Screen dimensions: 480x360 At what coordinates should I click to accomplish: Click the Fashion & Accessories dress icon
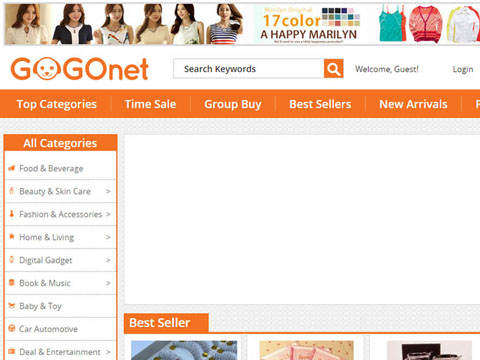[x=12, y=214]
